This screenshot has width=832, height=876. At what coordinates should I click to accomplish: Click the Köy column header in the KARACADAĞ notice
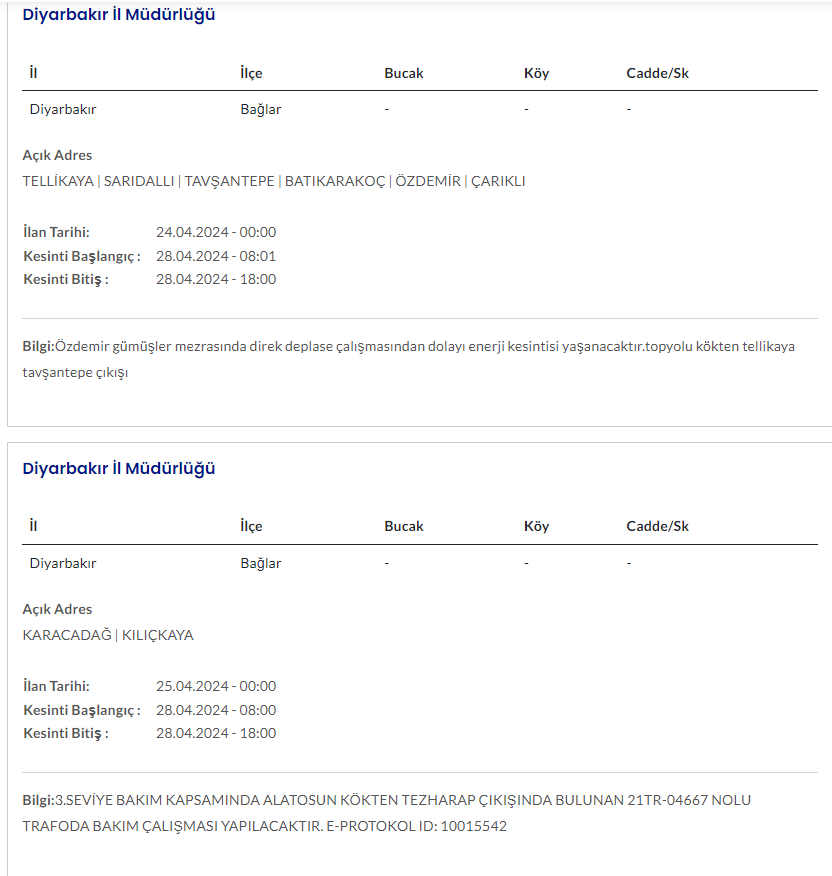pos(536,526)
